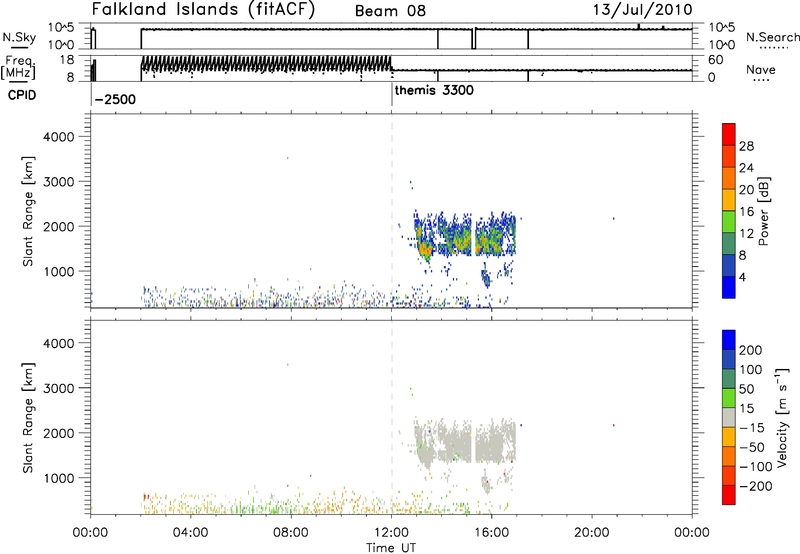Click the sawtooth frequency trace before 12:00
The width and height of the screenshot is (800, 554).
[x=266, y=64]
